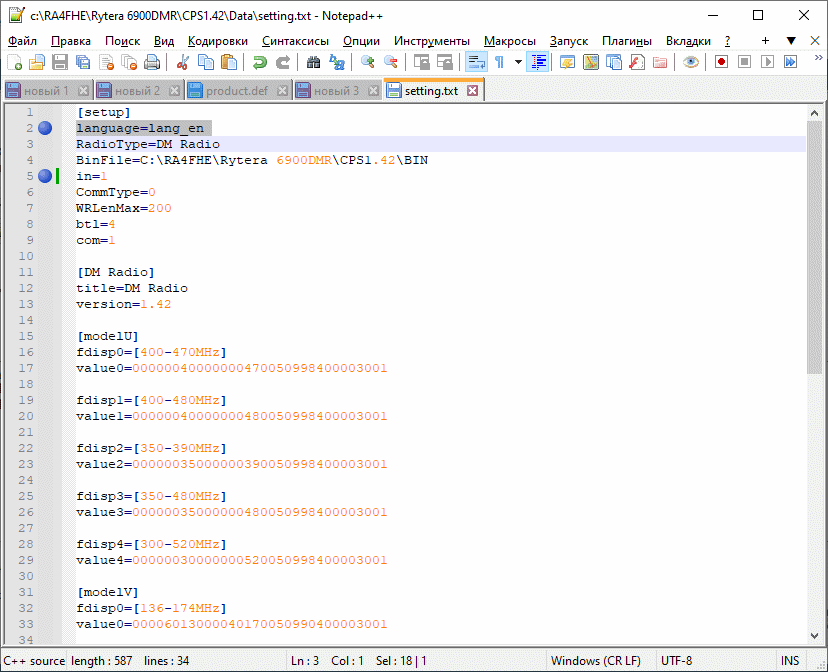
Task: Zoom in with the magnifier plus icon
Action: pos(368,62)
